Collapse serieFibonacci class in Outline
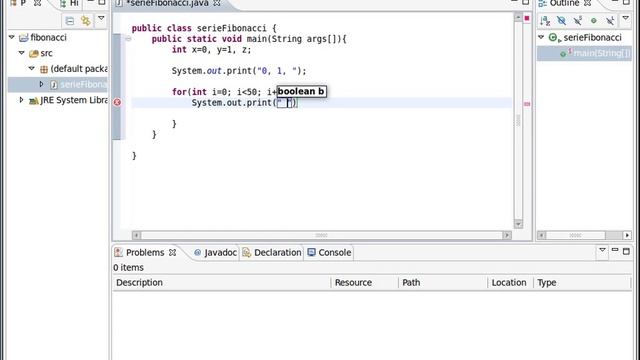Screen dimensions: 640x360 [541, 37]
